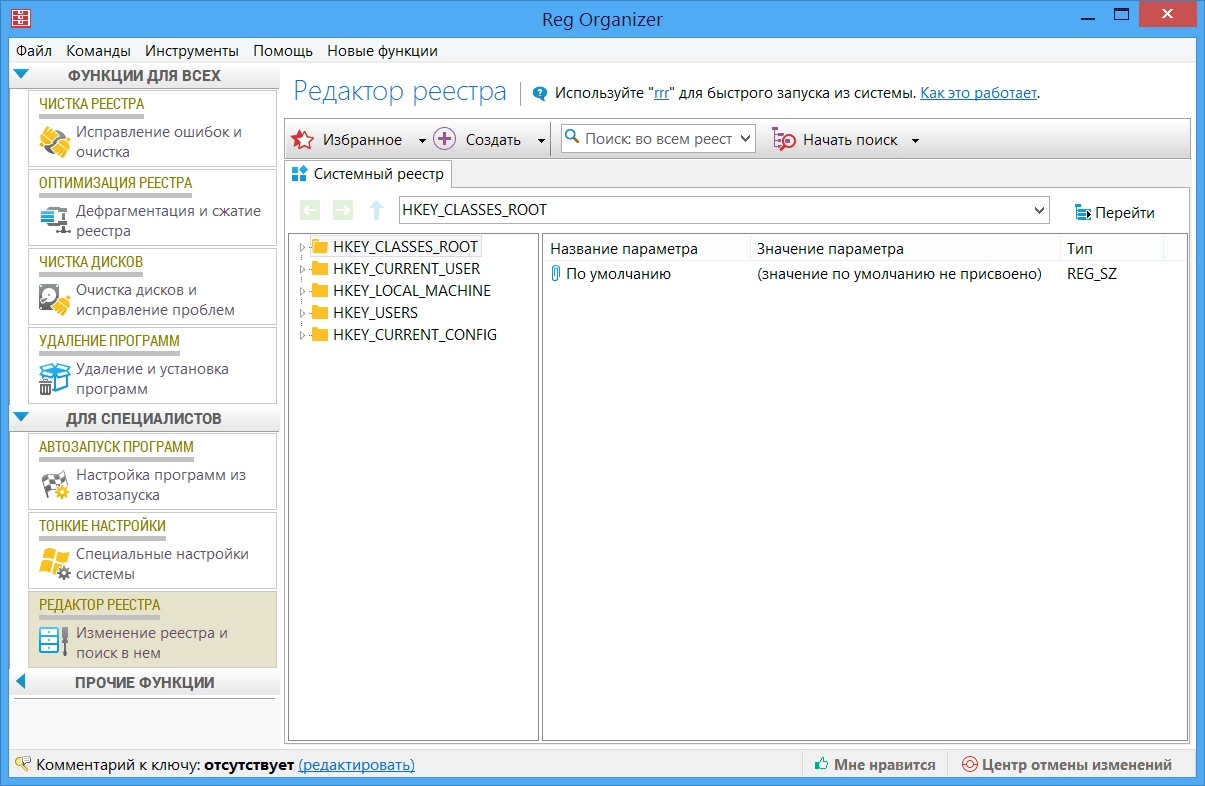Open Центр отмены изменений
The image size is (1205, 786).
pos(1066,764)
